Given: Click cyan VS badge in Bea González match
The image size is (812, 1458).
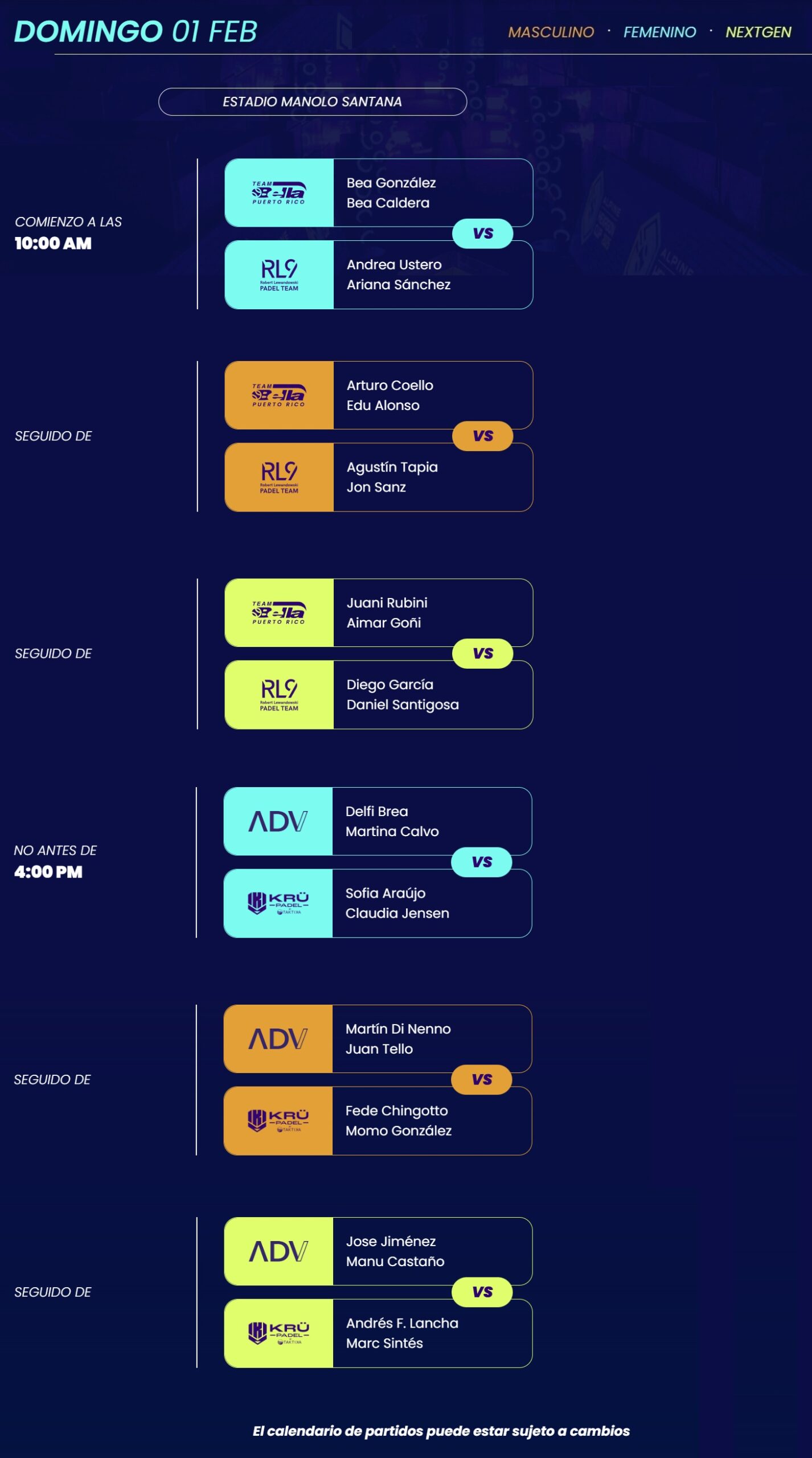Looking at the screenshot, I should 482,234.
